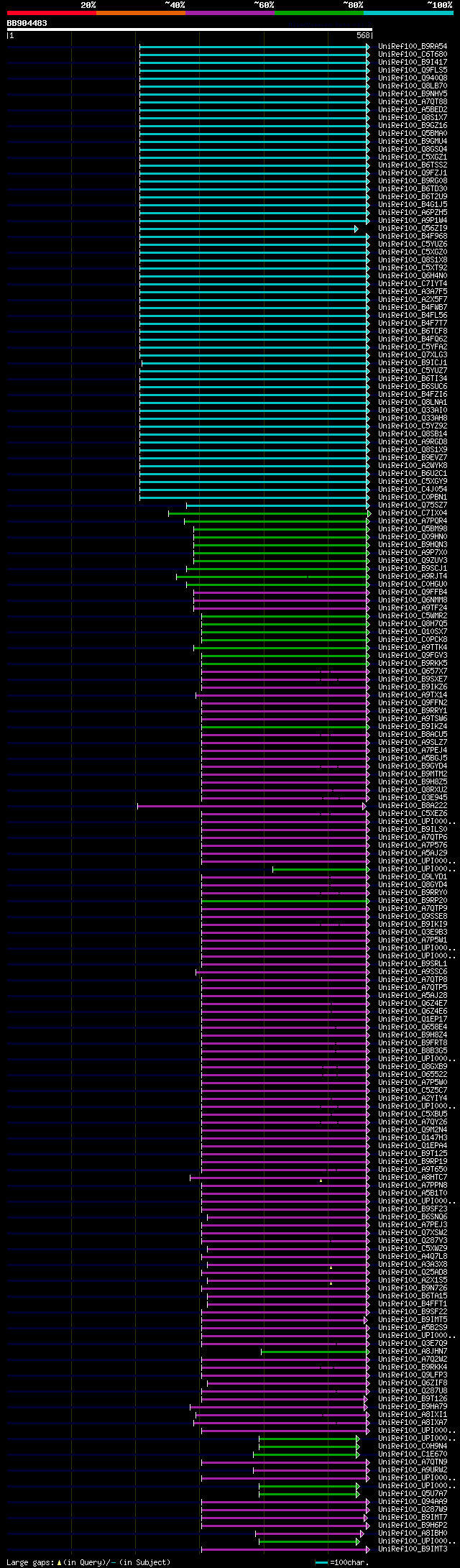Open hit UniRef100_A7QT88
This screenshot has height=1568, width=460.
coord(413,102)
